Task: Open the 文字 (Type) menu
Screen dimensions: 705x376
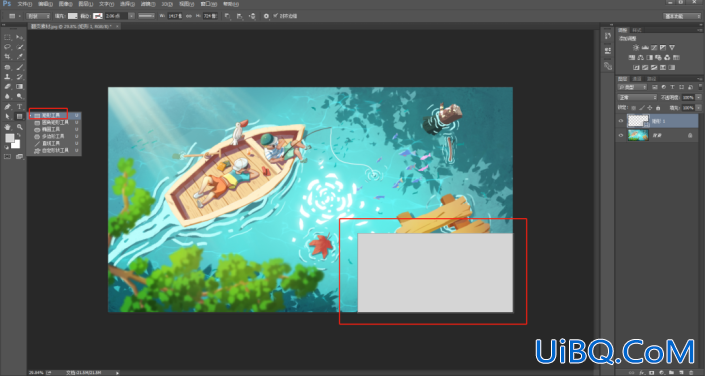Action: pyautogui.click(x=106, y=4)
